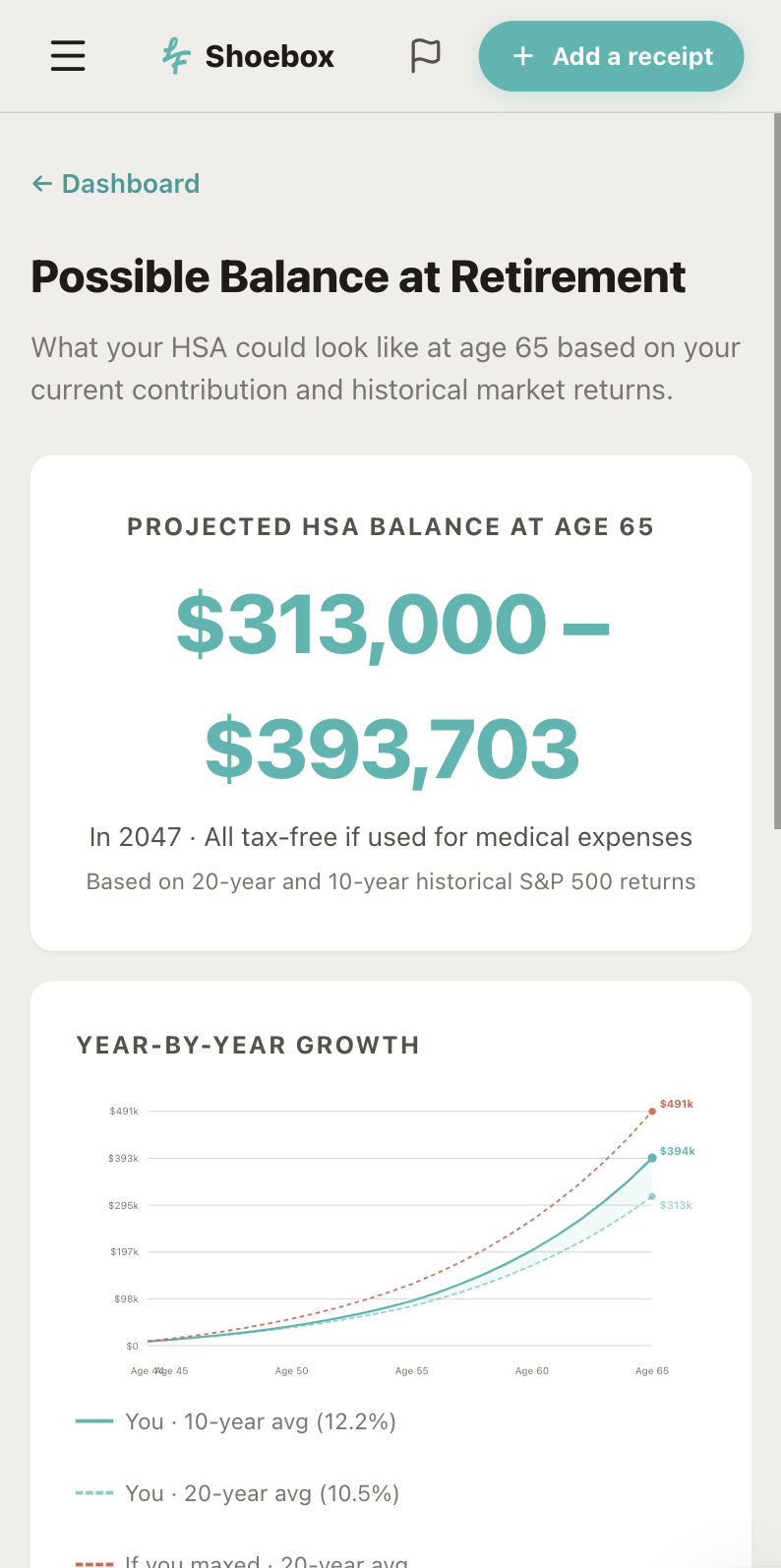781x1568 pixels.
Task: Click the plus icon on Add a receipt
Action: tap(523, 56)
